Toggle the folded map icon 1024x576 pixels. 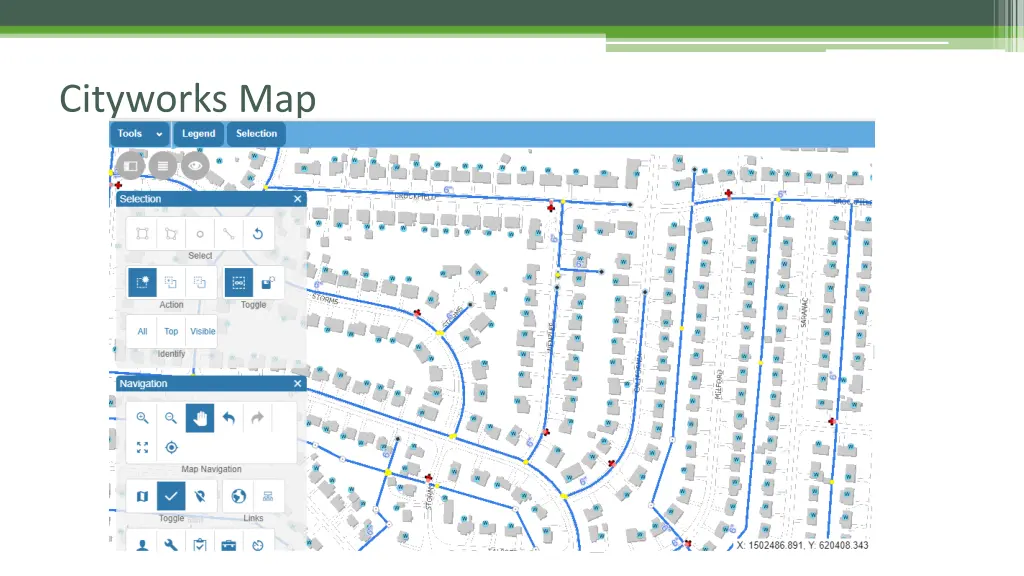[142, 496]
